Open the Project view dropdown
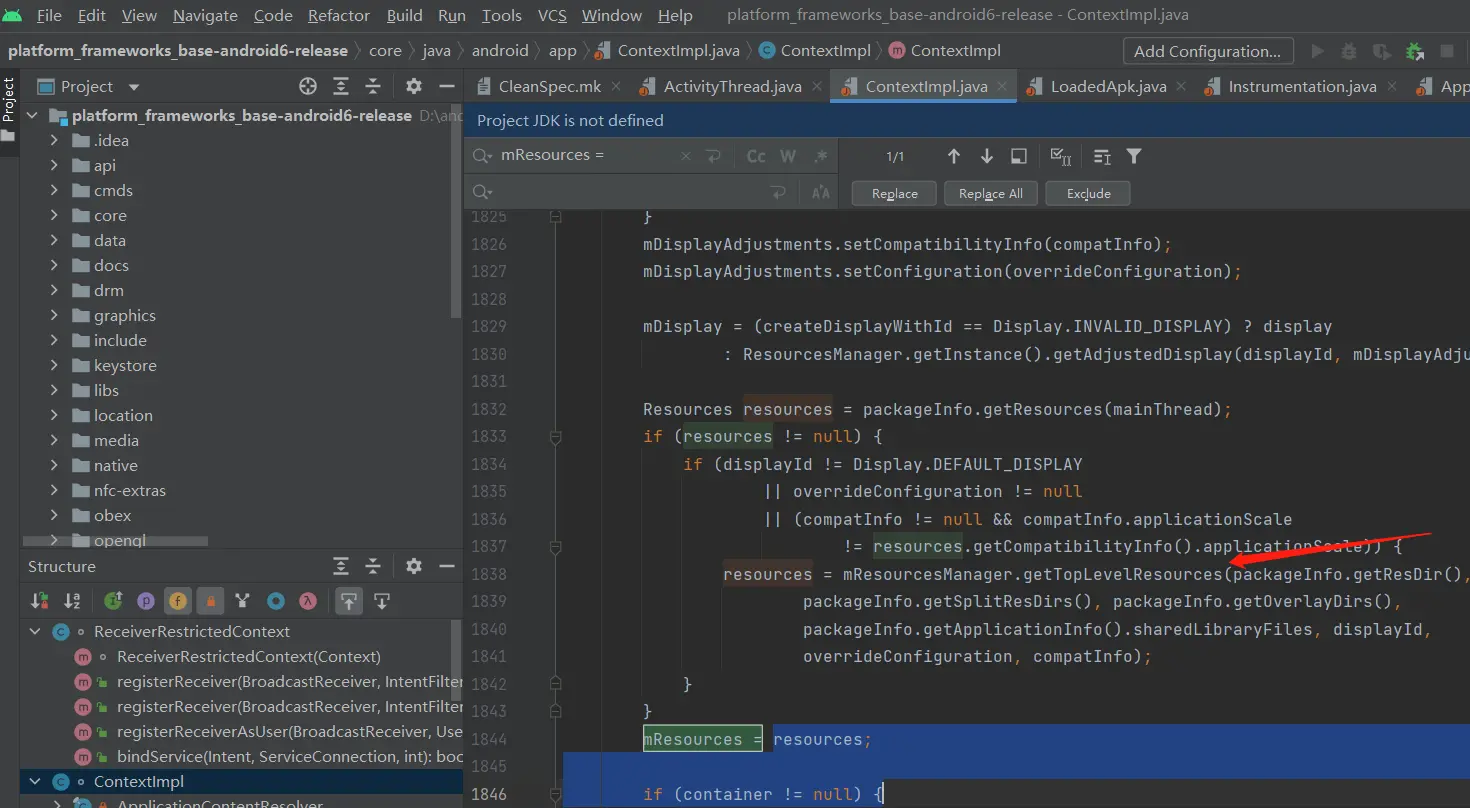The image size is (1470, 808). tap(134, 87)
